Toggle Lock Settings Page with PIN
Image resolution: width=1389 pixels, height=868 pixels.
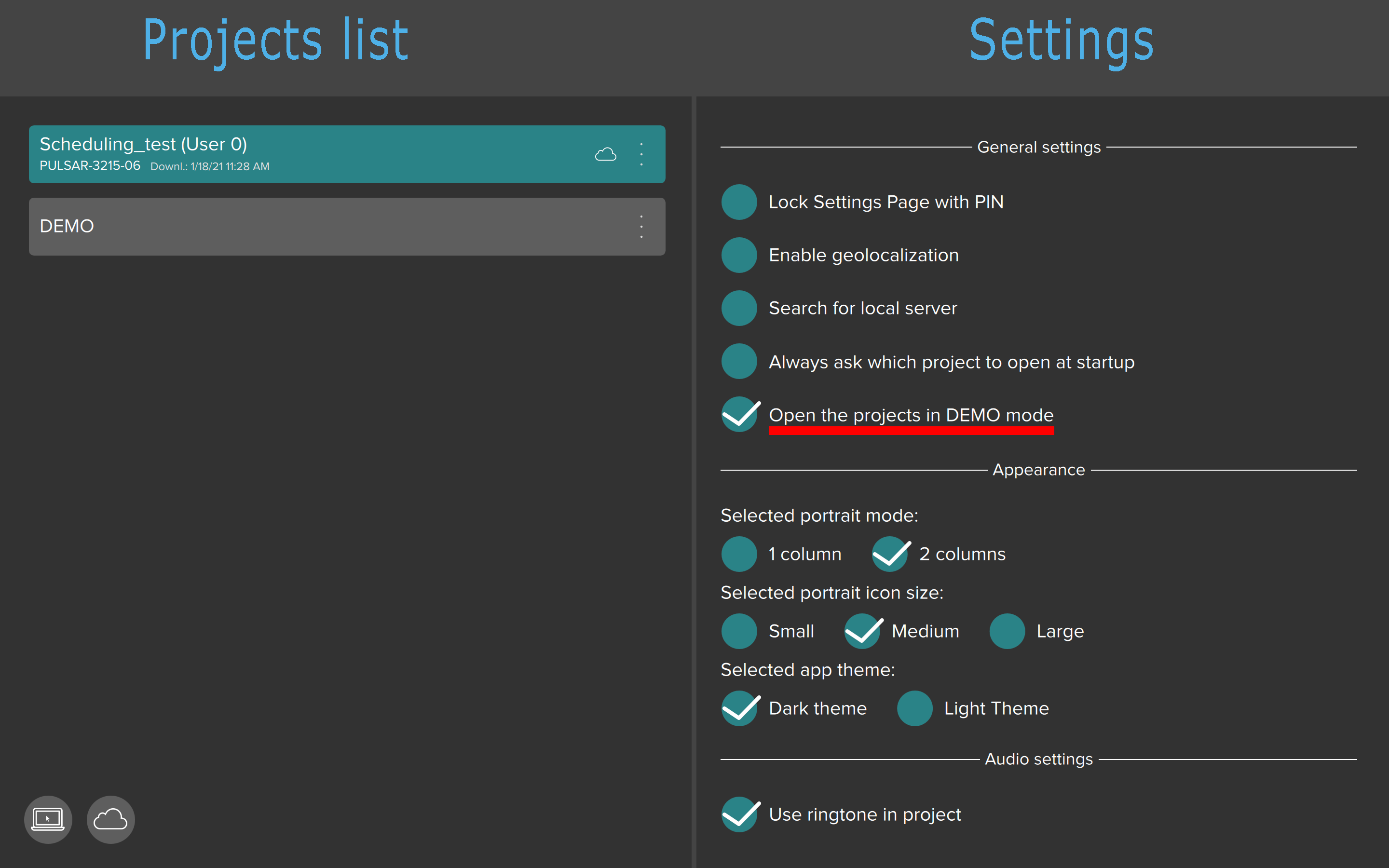[739, 202]
